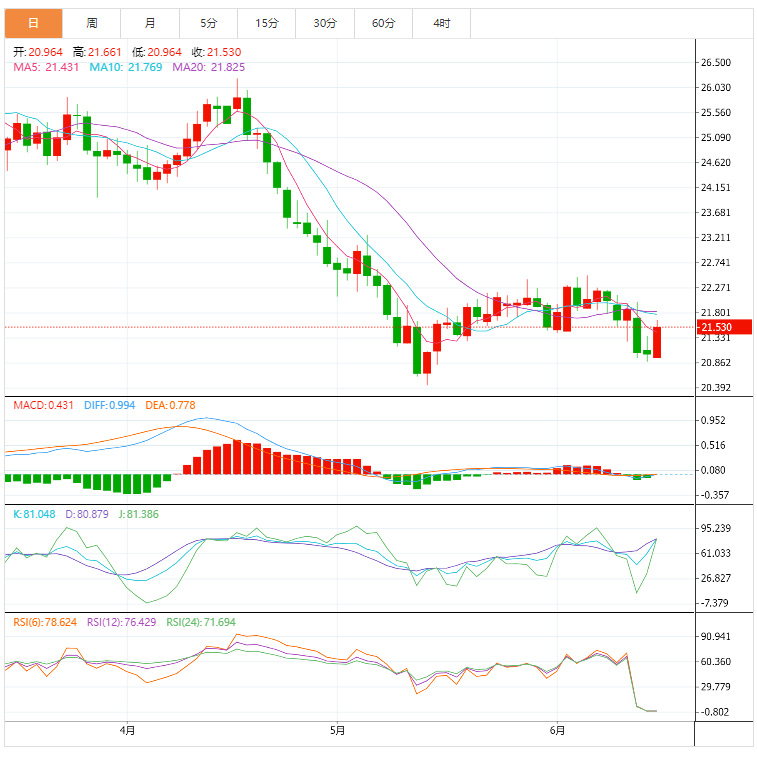
Task: Click the close price 收:21.530
Action: [x=216, y=52]
